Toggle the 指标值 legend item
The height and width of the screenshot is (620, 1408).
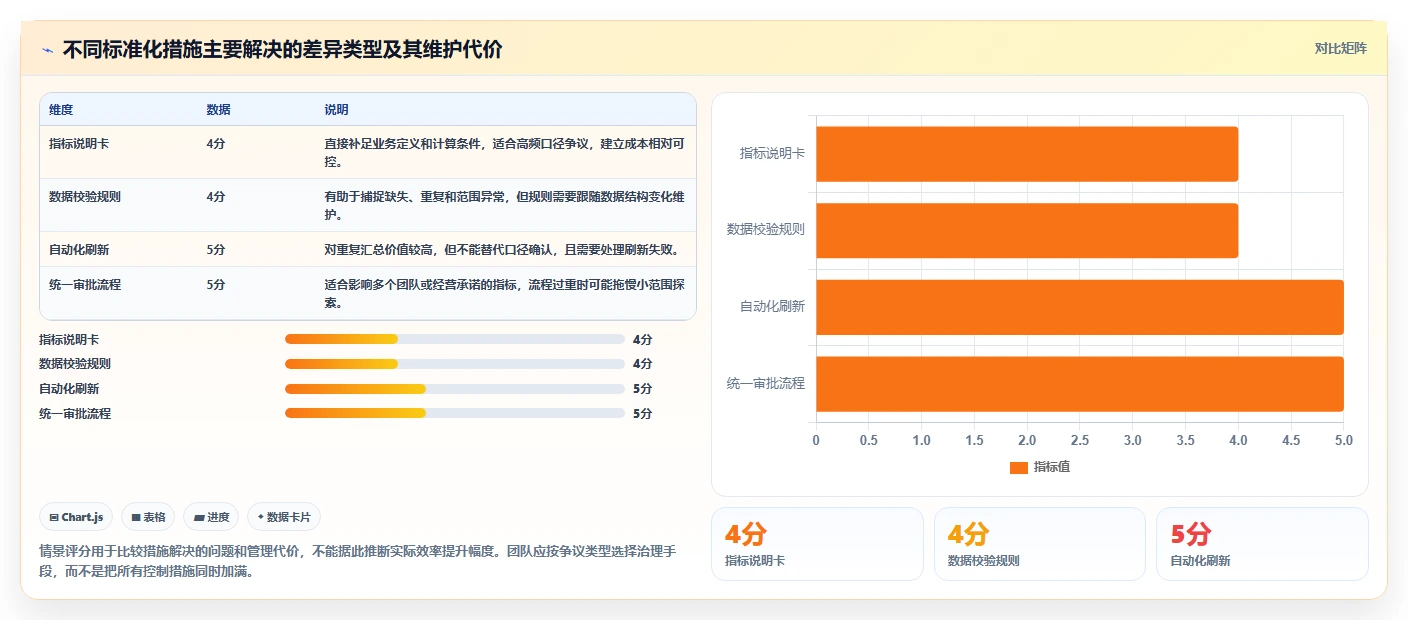[1040, 467]
